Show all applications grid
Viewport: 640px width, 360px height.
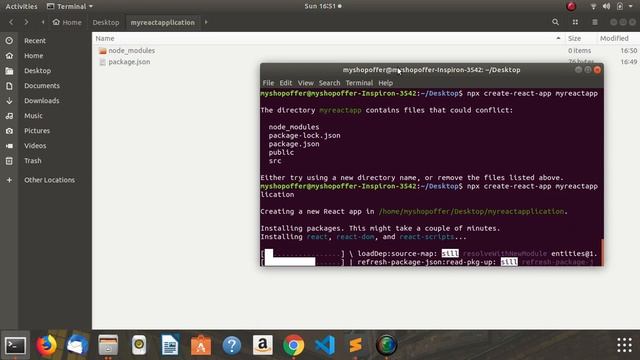coord(624,345)
